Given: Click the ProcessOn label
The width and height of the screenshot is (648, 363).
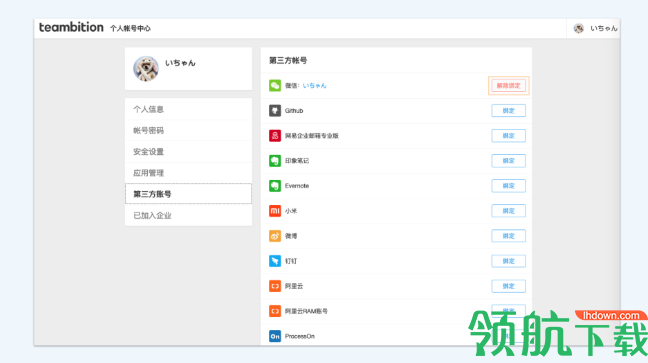Looking at the screenshot, I should (300, 336).
